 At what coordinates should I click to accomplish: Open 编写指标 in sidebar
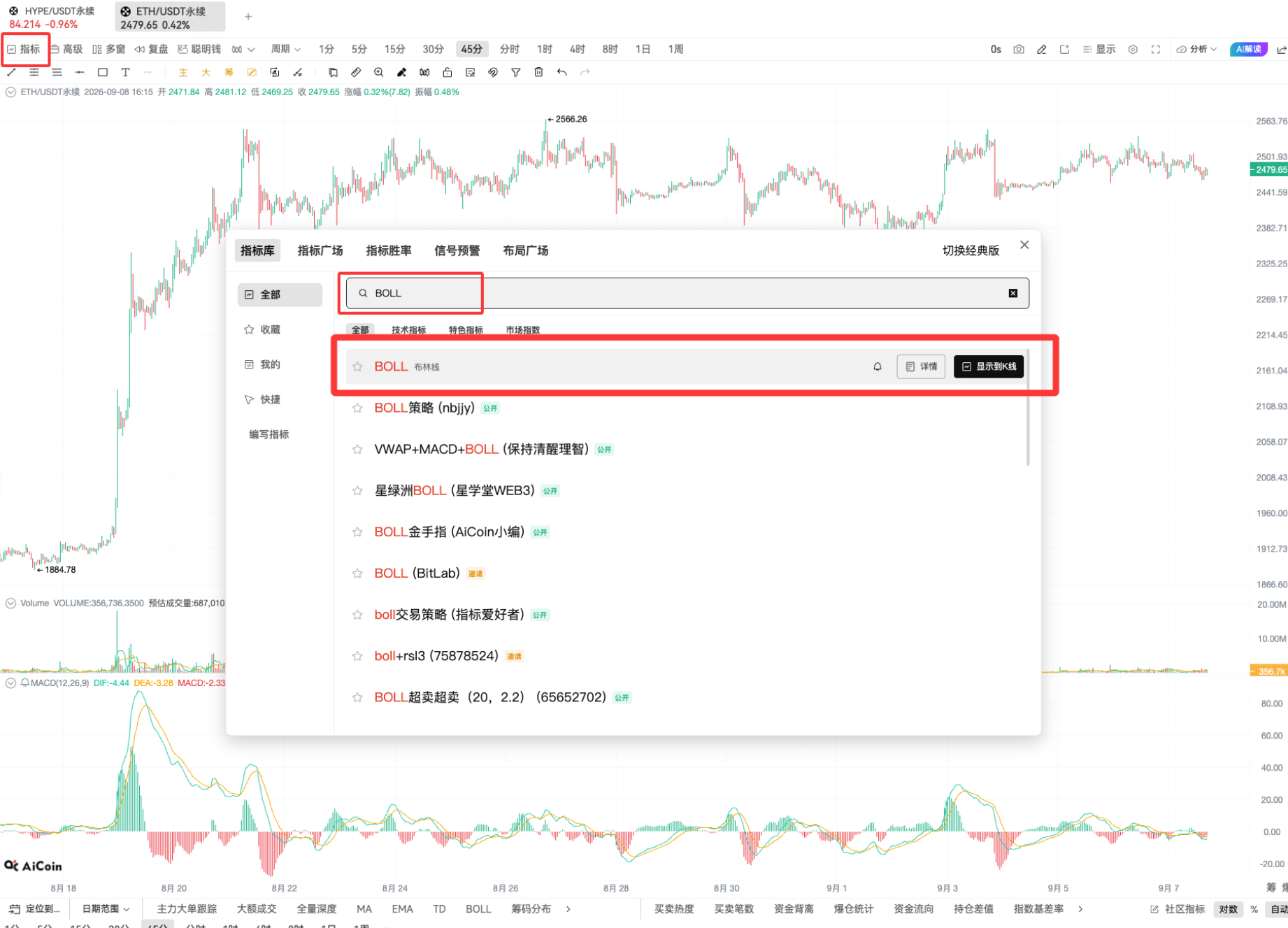pyautogui.click(x=269, y=434)
